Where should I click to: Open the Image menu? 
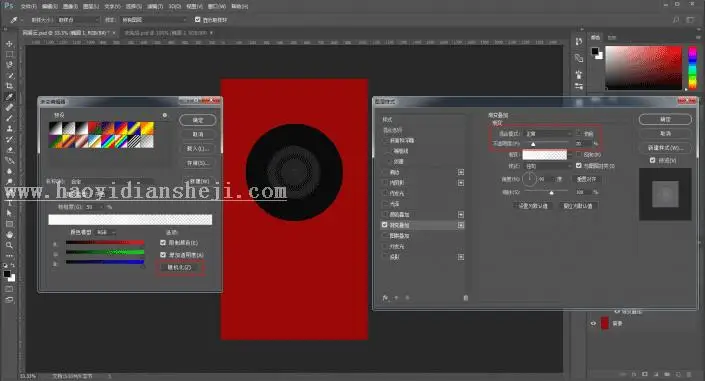[x=70, y=6]
